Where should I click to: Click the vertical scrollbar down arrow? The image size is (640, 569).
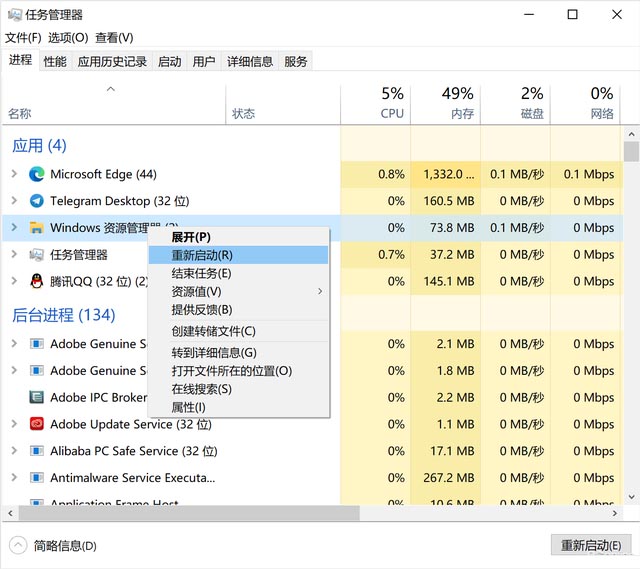(x=631, y=497)
